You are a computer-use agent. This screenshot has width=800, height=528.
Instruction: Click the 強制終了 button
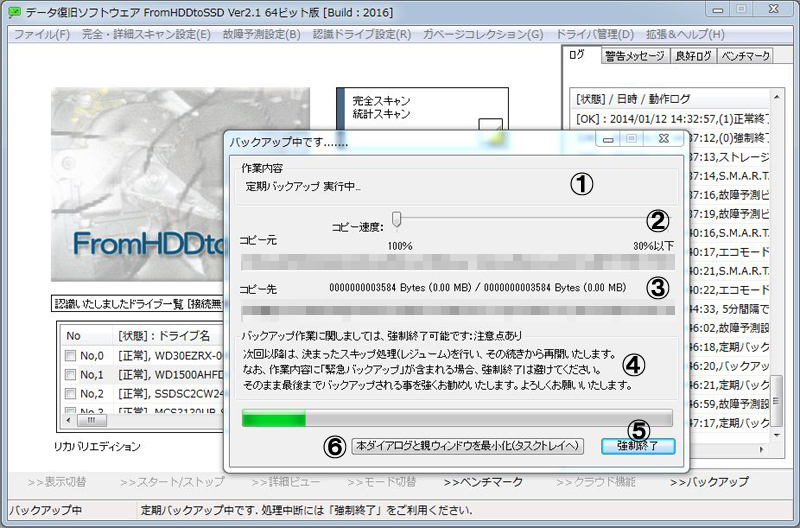pyautogui.click(x=638, y=446)
